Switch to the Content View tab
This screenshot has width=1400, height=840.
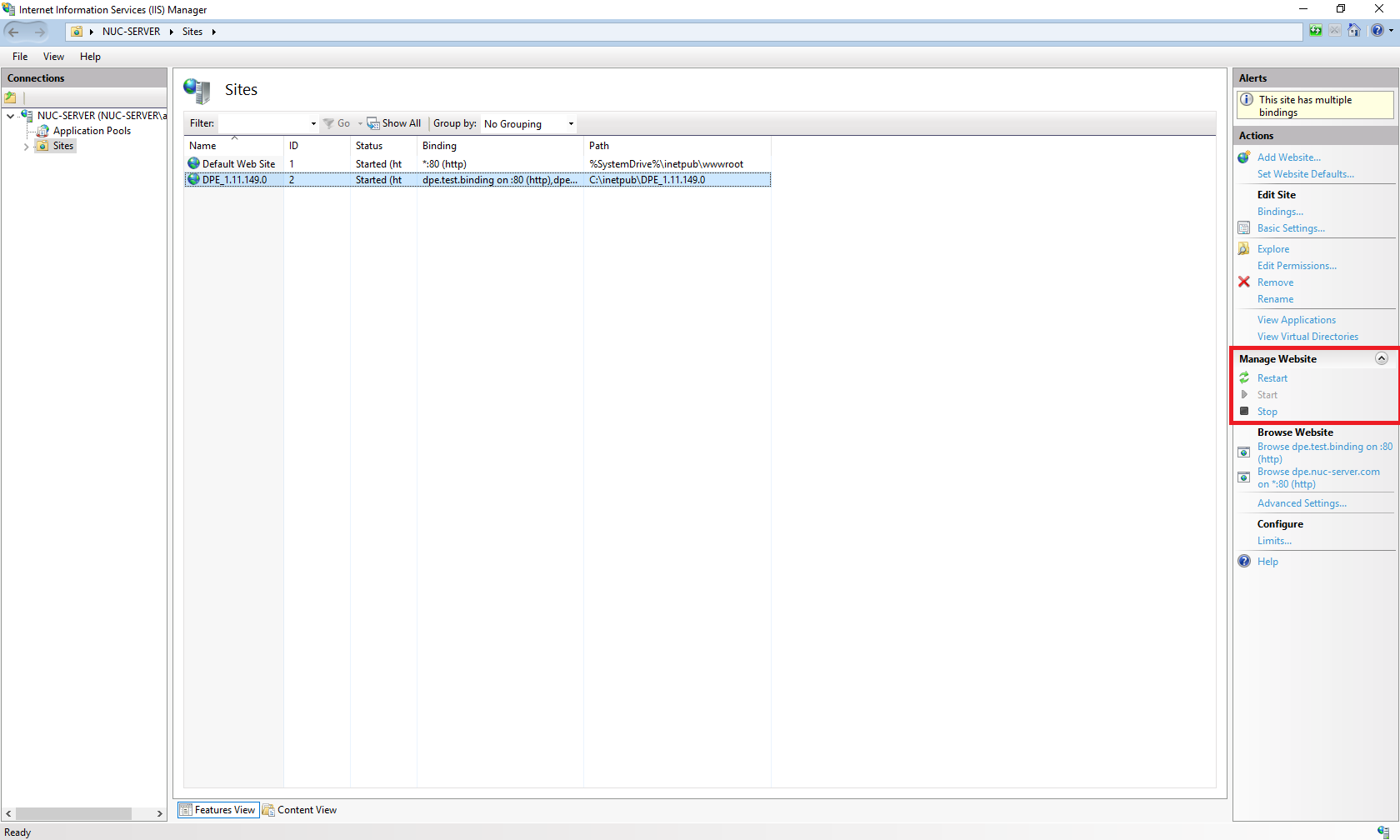point(300,810)
